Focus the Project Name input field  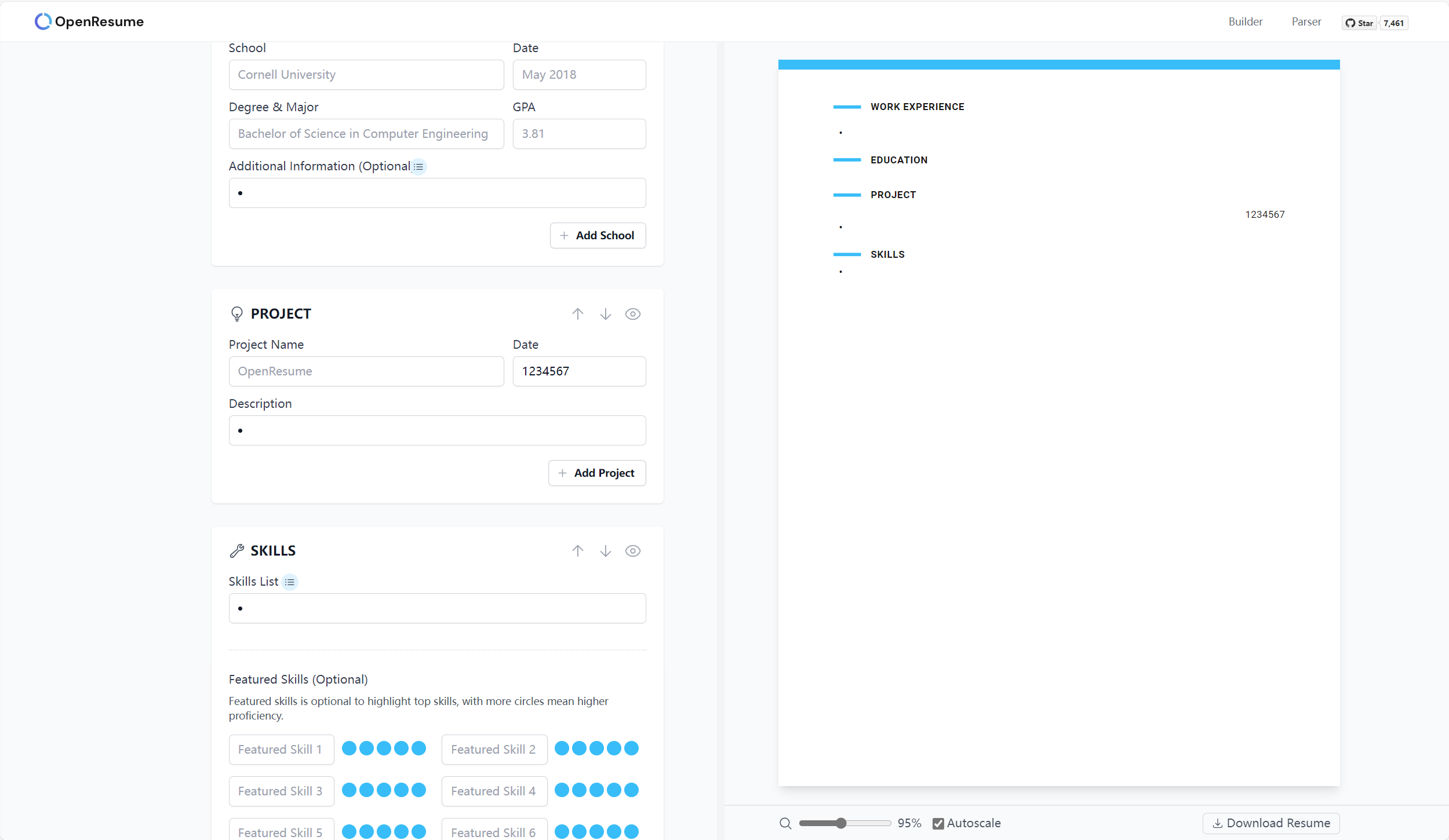(x=366, y=371)
